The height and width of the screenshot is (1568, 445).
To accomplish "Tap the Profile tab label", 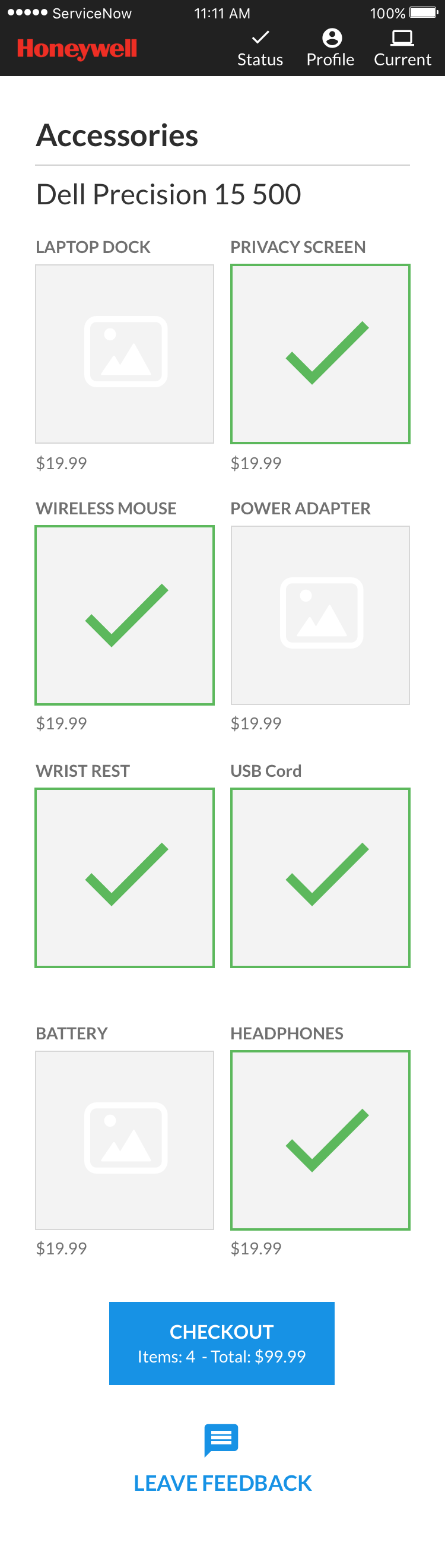I will click(x=330, y=59).
